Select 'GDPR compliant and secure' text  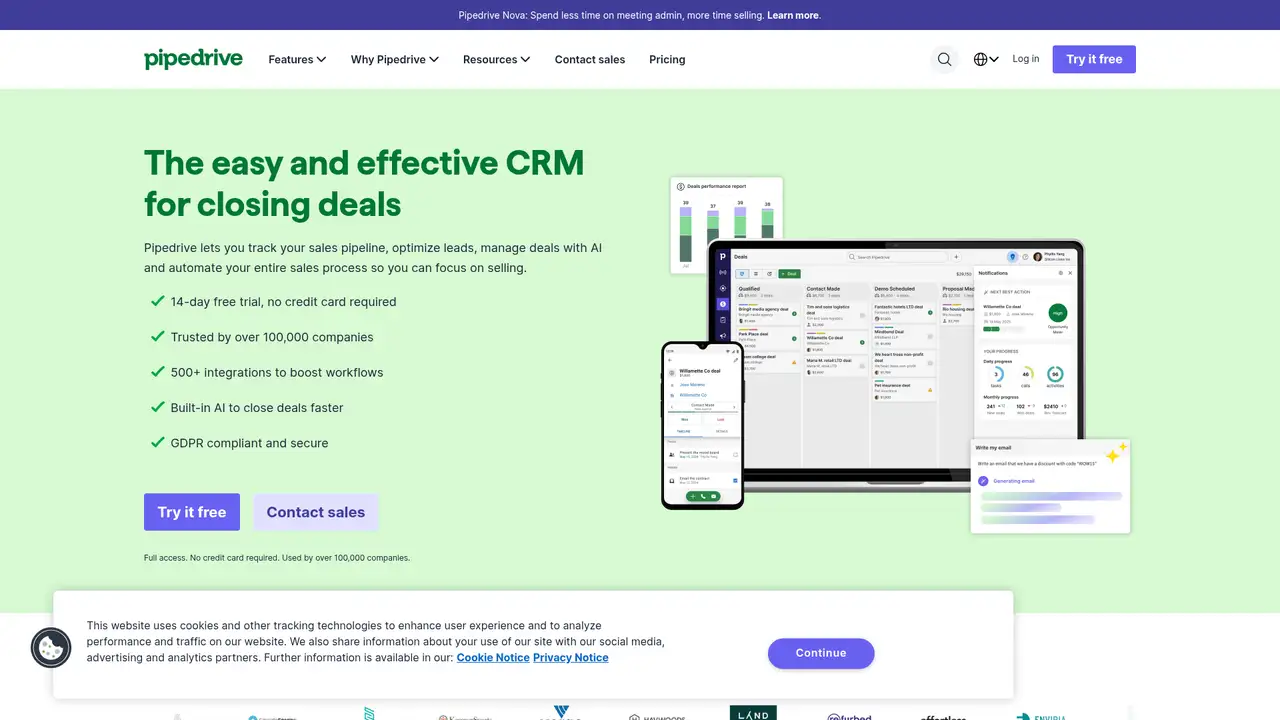click(x=249, y=443)
